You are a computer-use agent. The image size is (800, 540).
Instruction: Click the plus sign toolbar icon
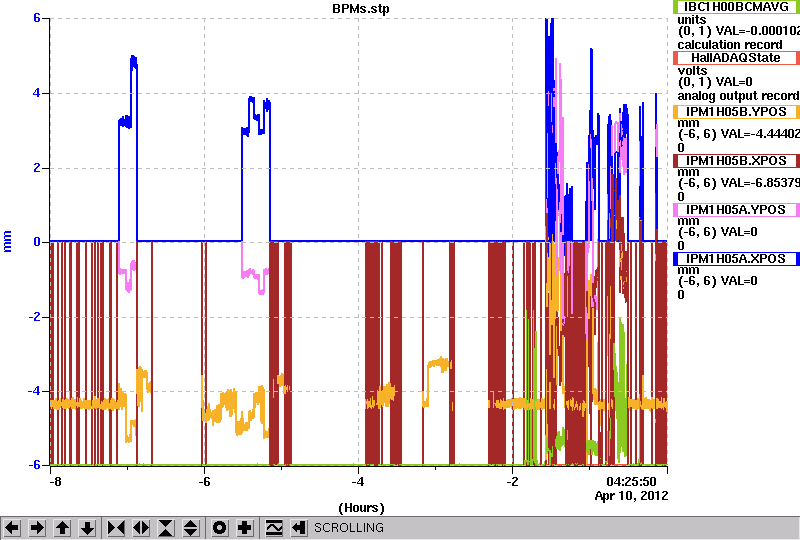(245, 528)
